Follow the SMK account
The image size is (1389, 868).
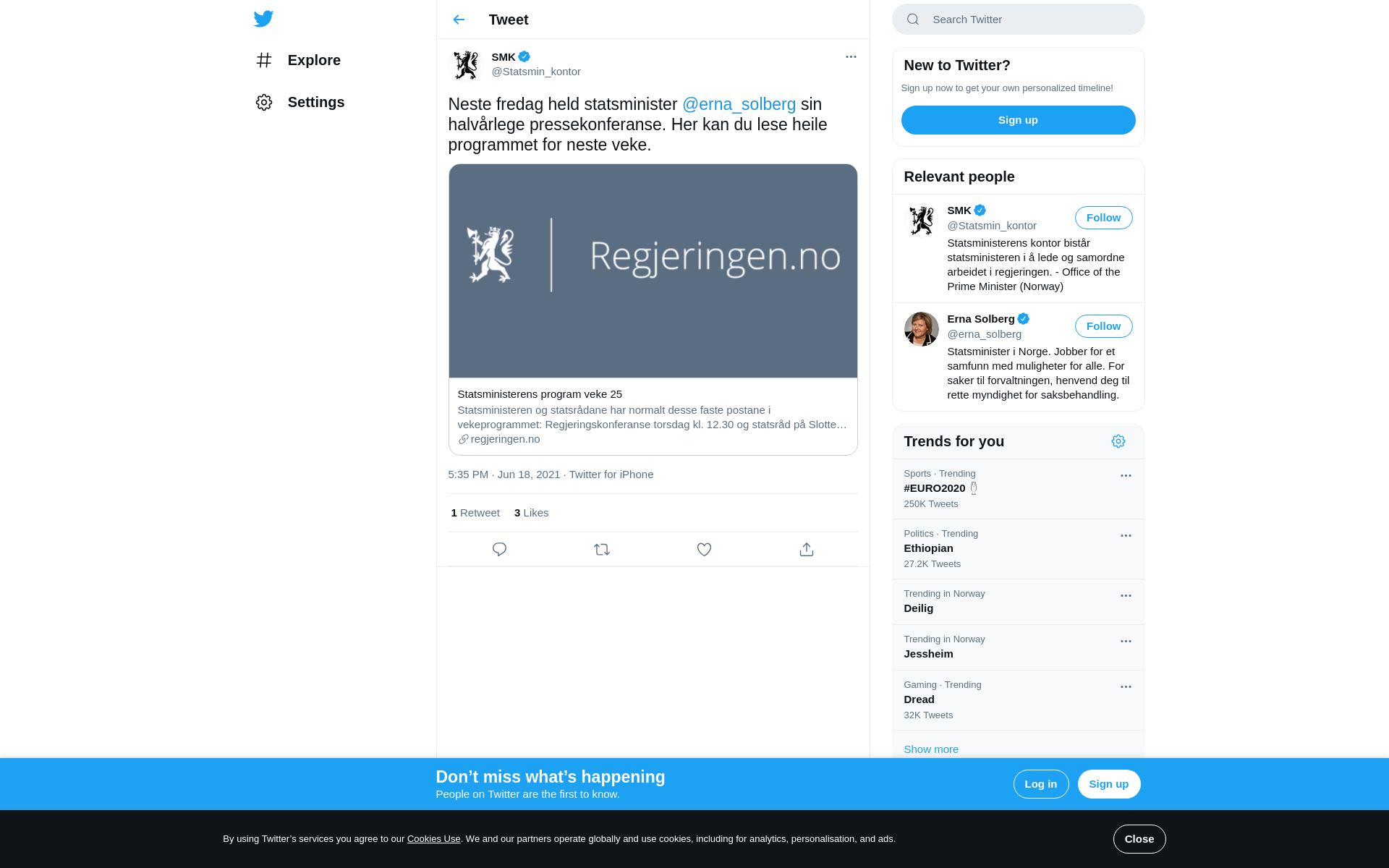click(x=1103, y=218)
